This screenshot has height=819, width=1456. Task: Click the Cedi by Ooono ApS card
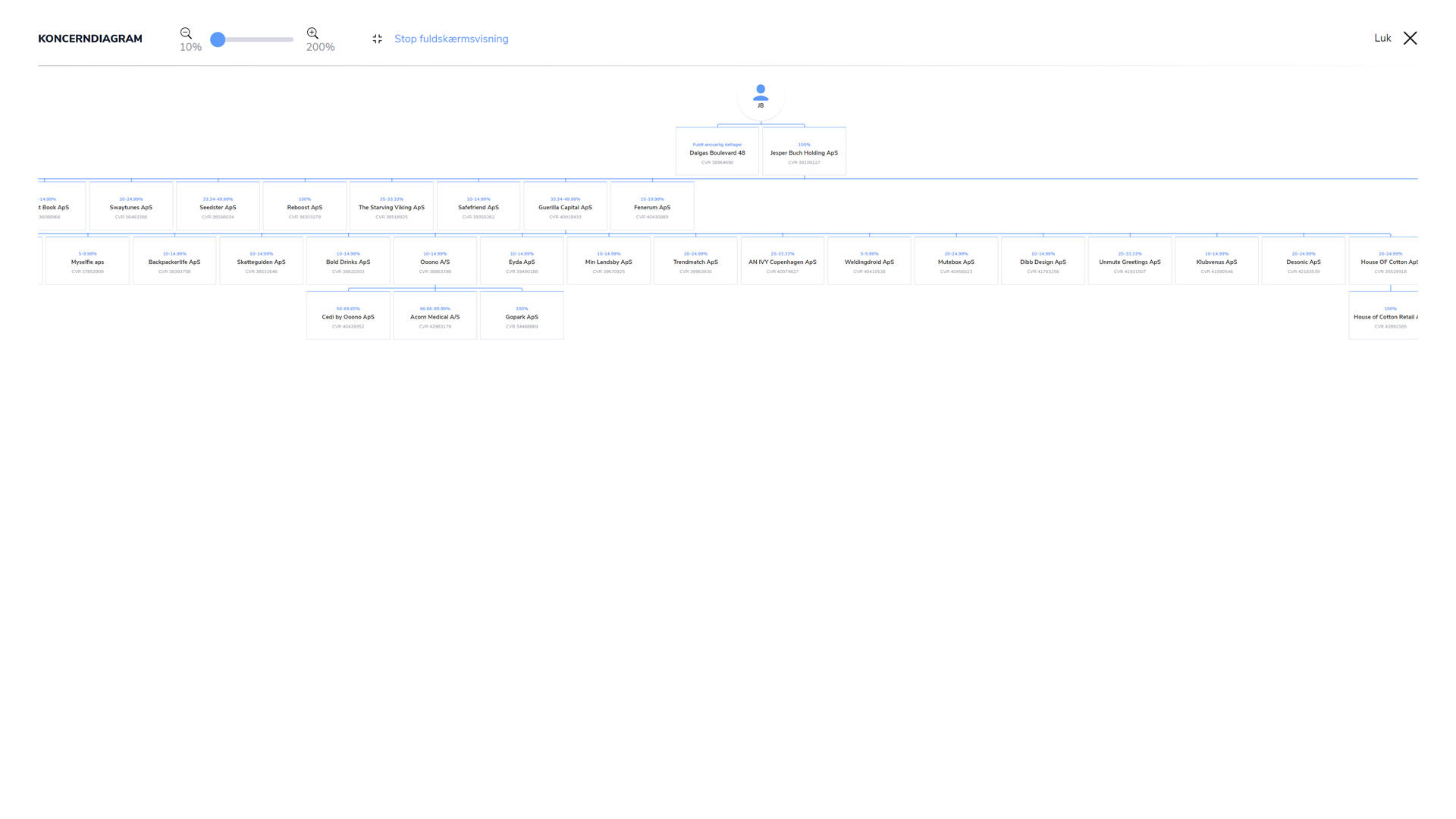click(x=348, y=315)
